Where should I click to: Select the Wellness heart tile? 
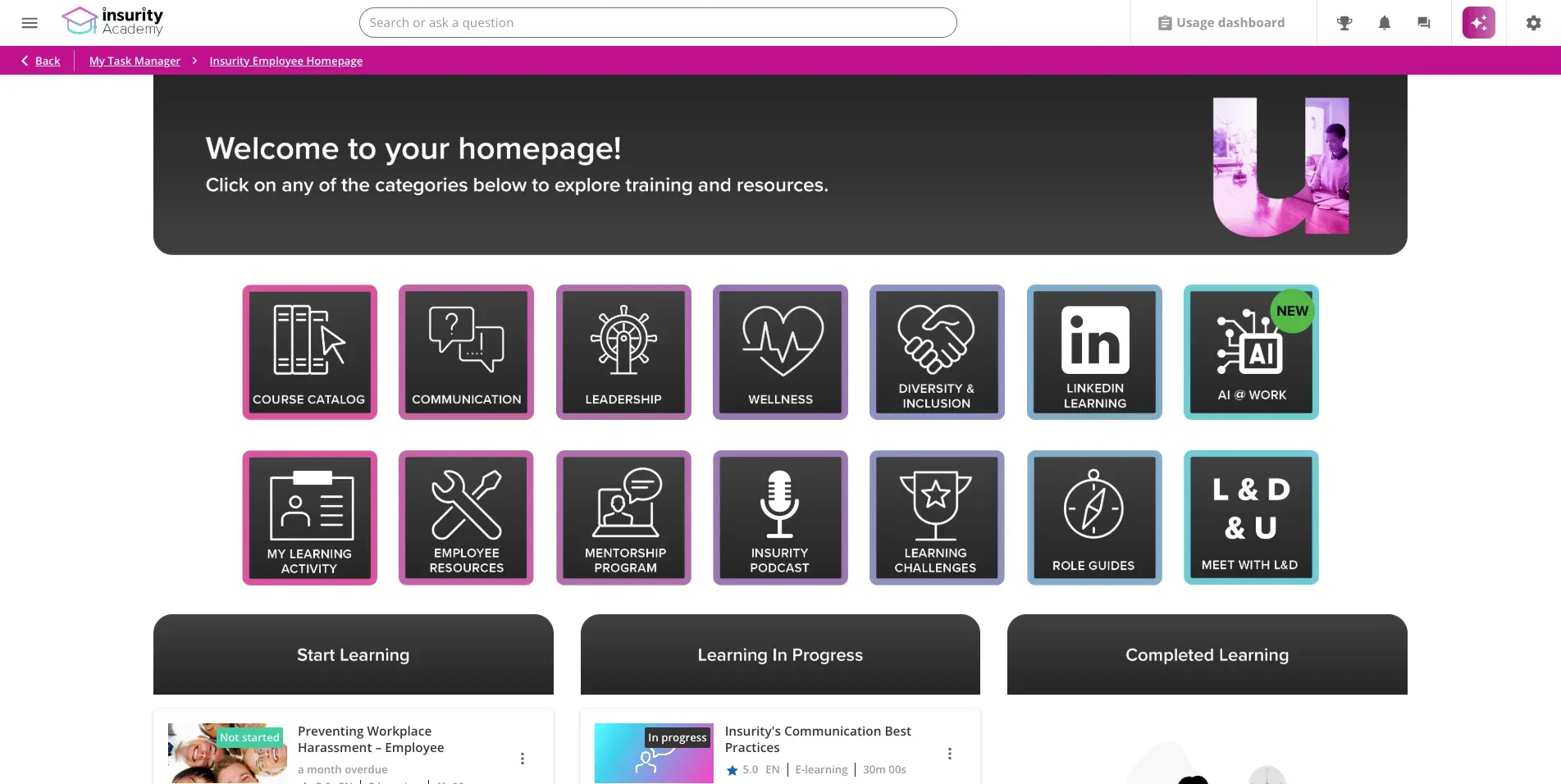[x=780, y=352]
